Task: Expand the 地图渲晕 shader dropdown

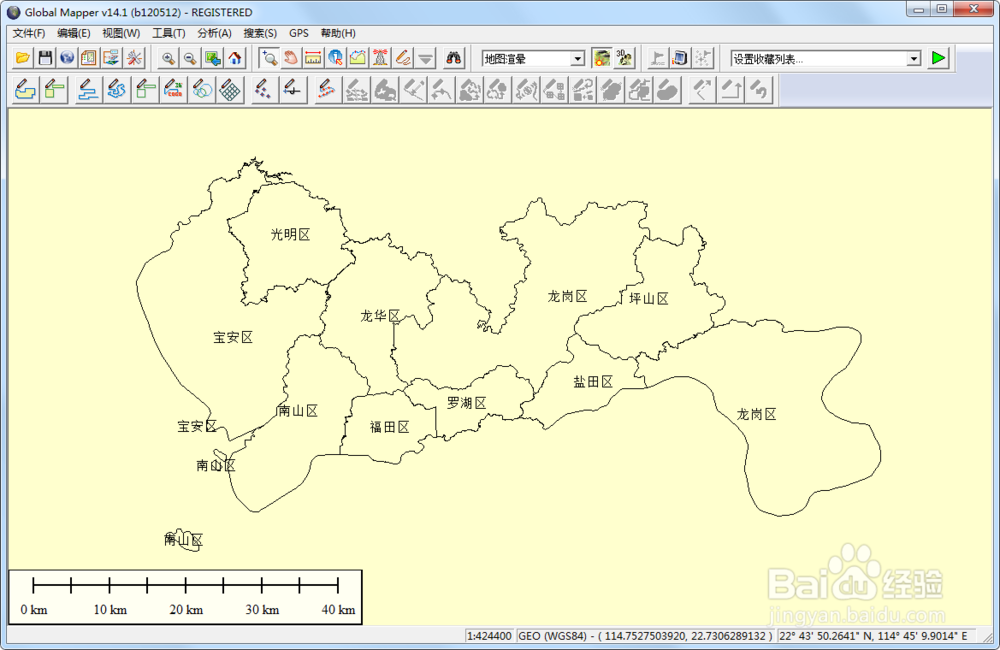Action: 577,59
